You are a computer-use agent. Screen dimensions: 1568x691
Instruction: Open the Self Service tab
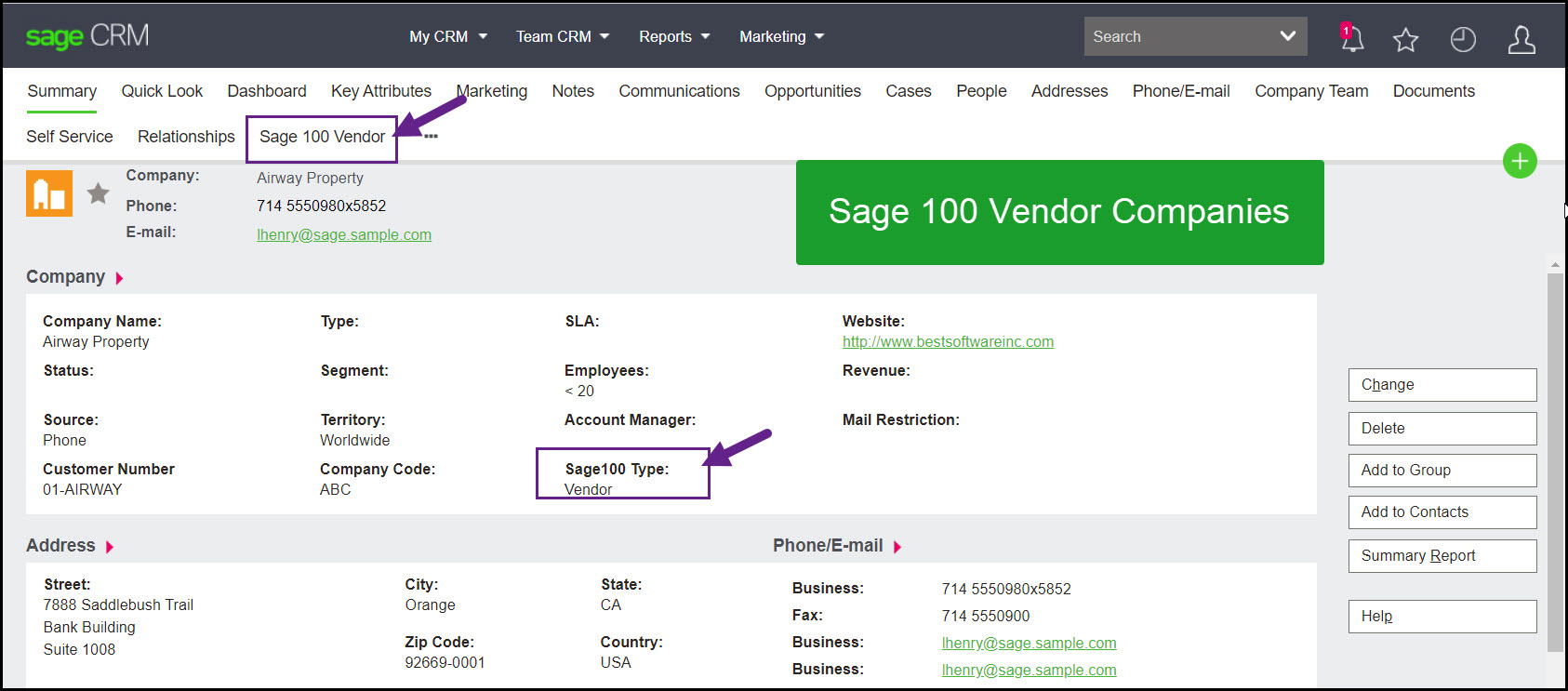coord(70,137)
